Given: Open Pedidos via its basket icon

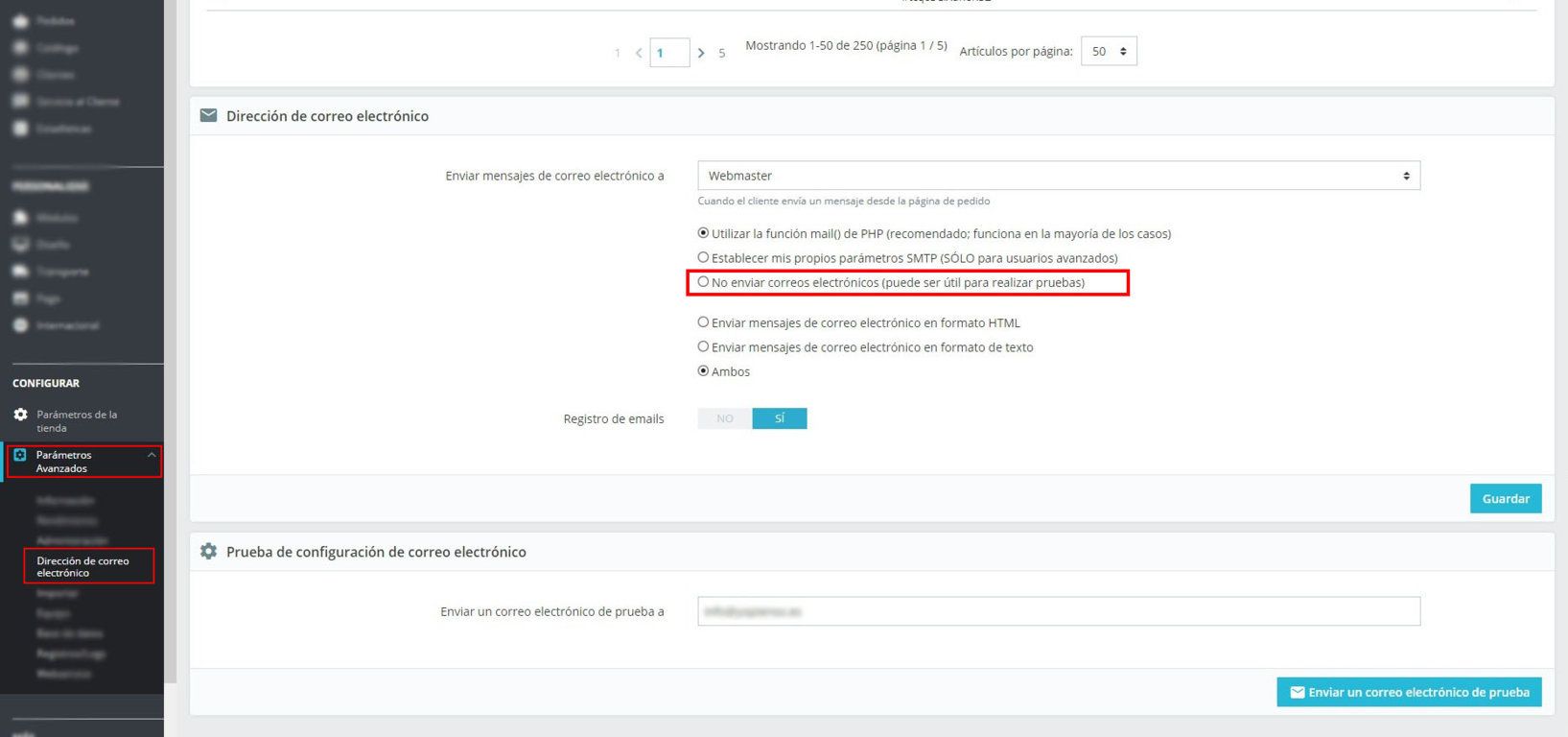Looking at the screenshot, I should pyautogui.click(x=20, y=20).
